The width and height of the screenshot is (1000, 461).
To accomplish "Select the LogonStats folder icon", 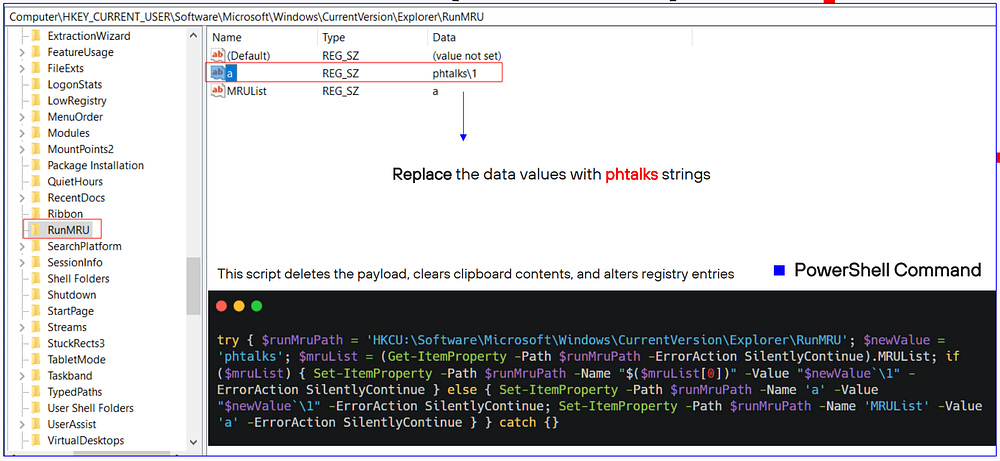I will 36,85.
